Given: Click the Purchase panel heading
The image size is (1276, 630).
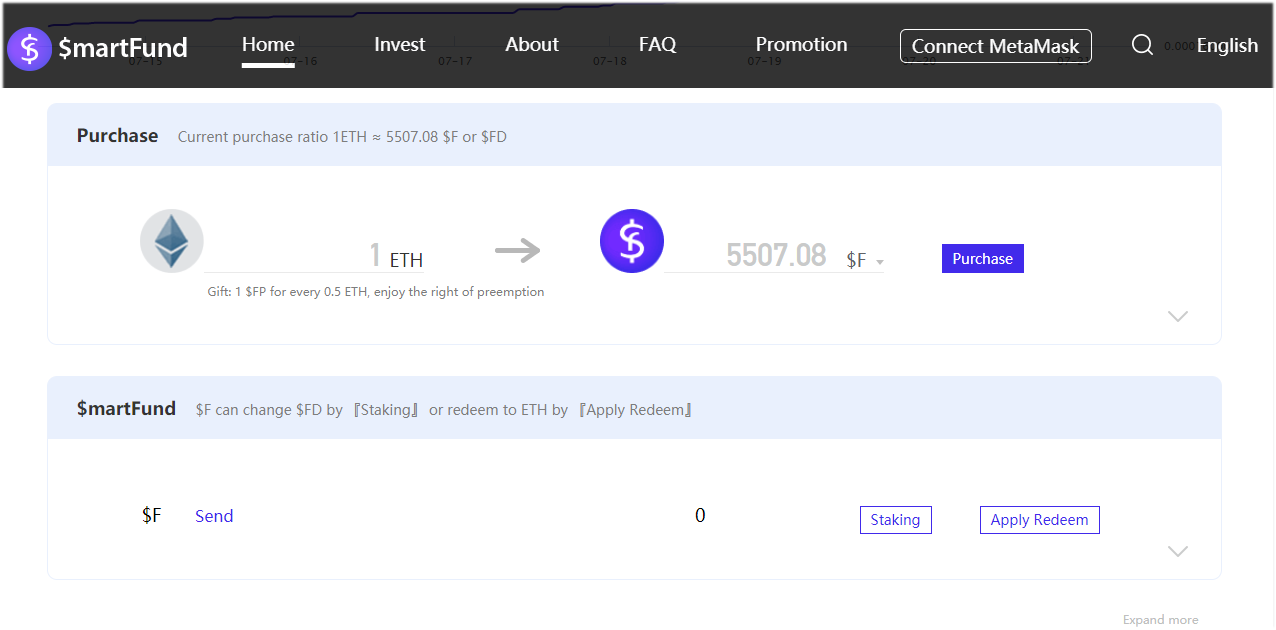Looking at the screenshot, I should click(117, 136).
